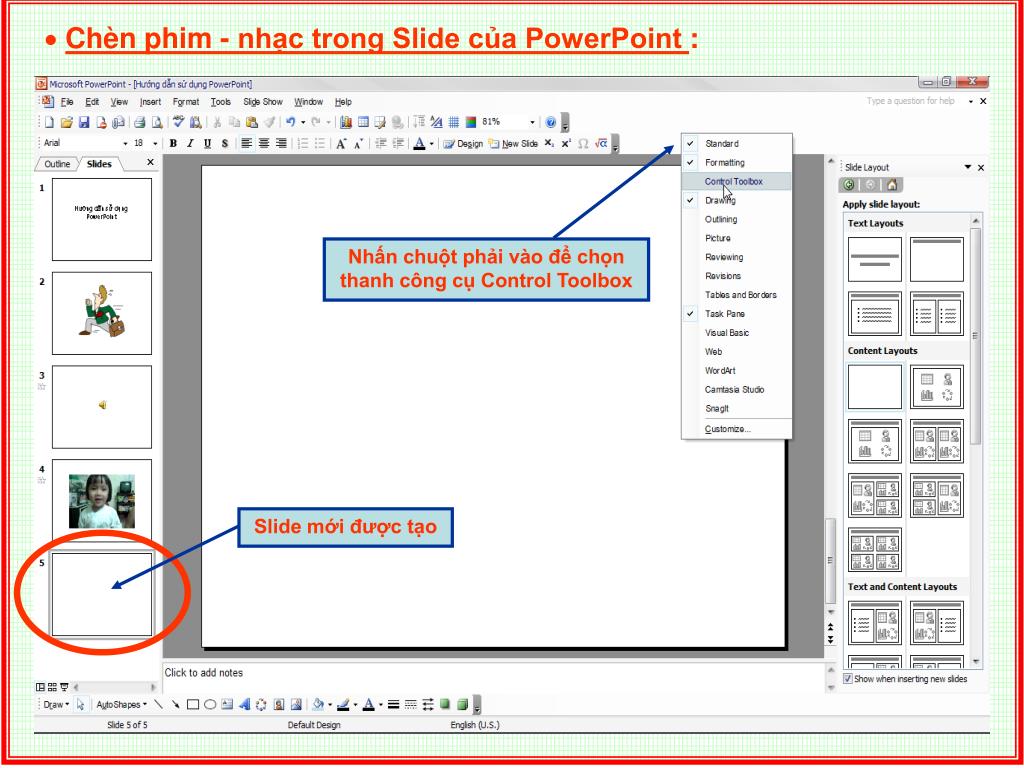Choose Customize... in the context menu

click(x=737, y=429)
